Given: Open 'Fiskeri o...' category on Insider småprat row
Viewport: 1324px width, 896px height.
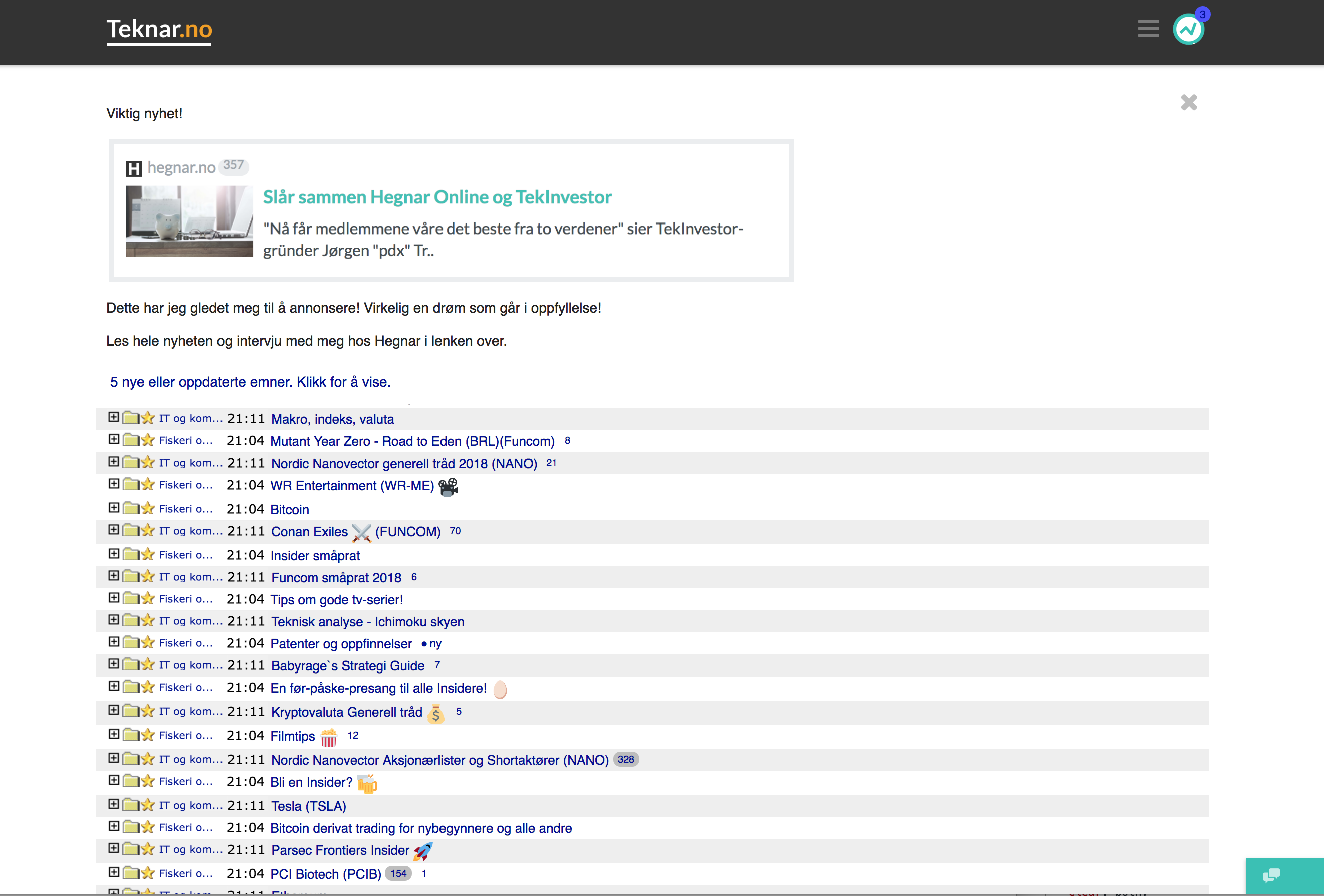Looking at the screenshot, I should click(x=186, y=555).
